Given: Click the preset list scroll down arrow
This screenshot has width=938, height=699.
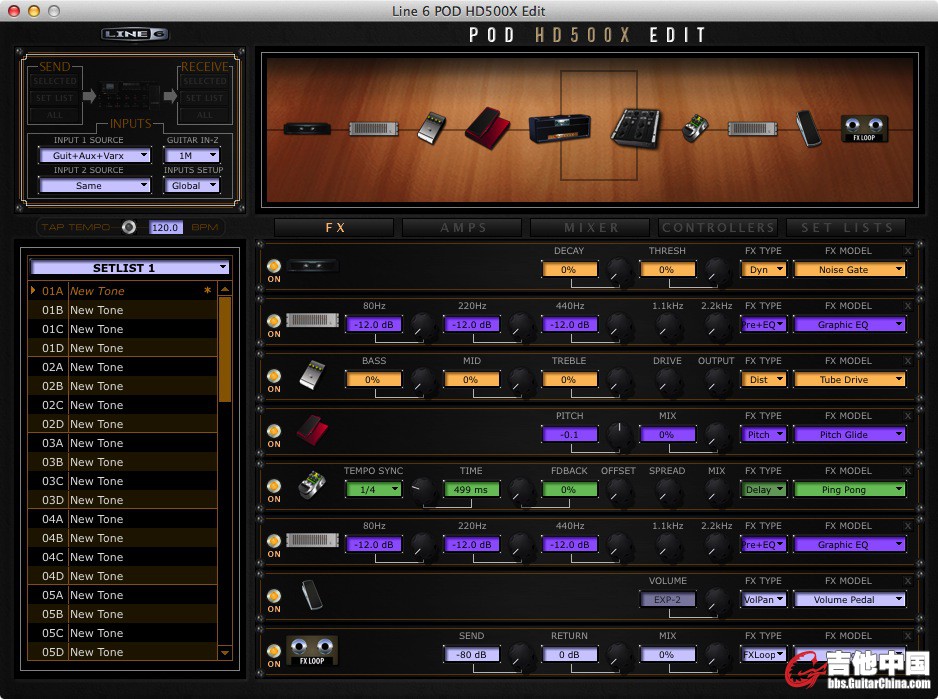Looking at the screenshot, I should pos(225,653).
